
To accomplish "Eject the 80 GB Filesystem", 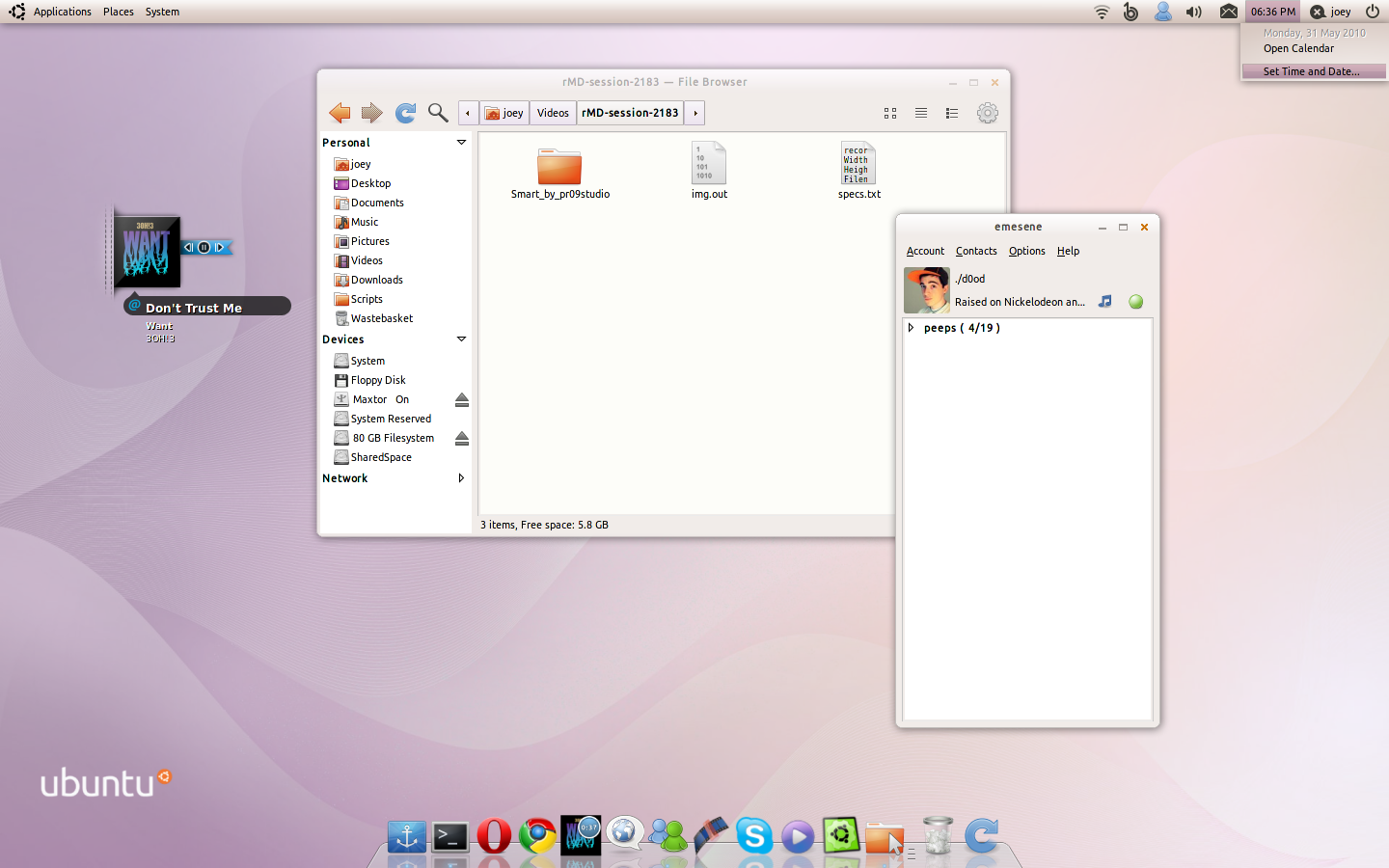I will click(x=462, y=438).
